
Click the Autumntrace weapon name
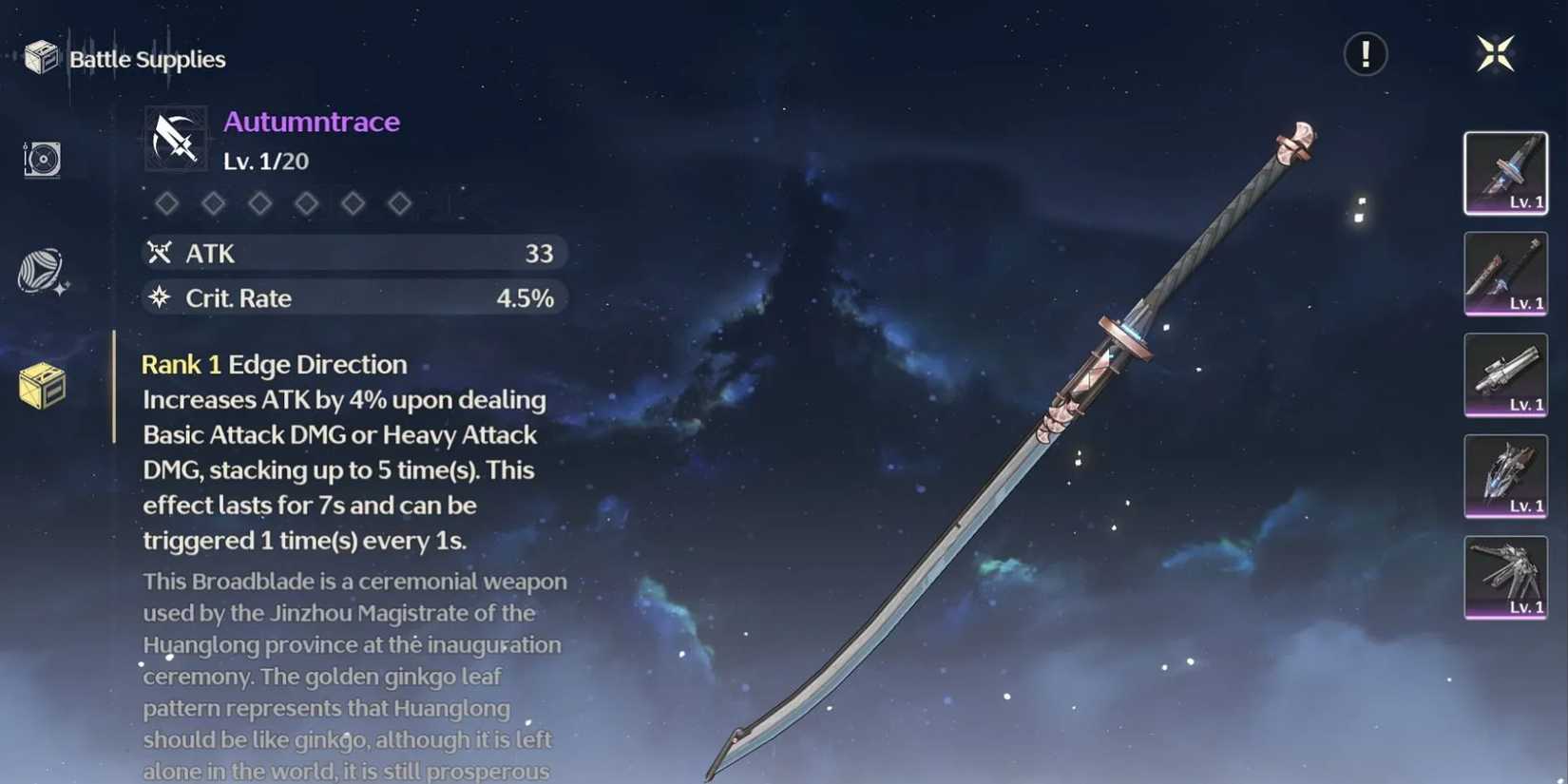tap(312, 122)
